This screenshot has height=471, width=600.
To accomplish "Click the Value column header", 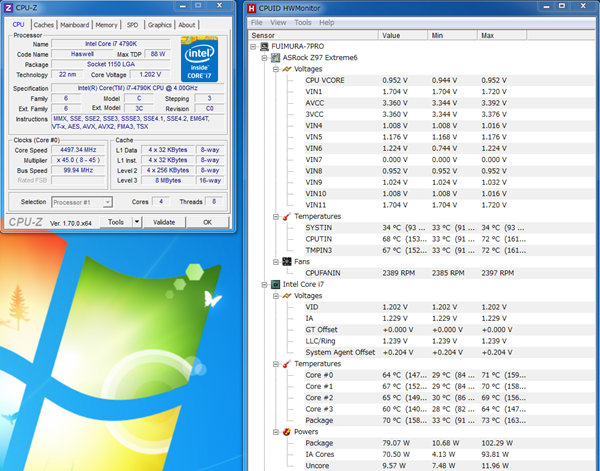I will click(403, 36).
